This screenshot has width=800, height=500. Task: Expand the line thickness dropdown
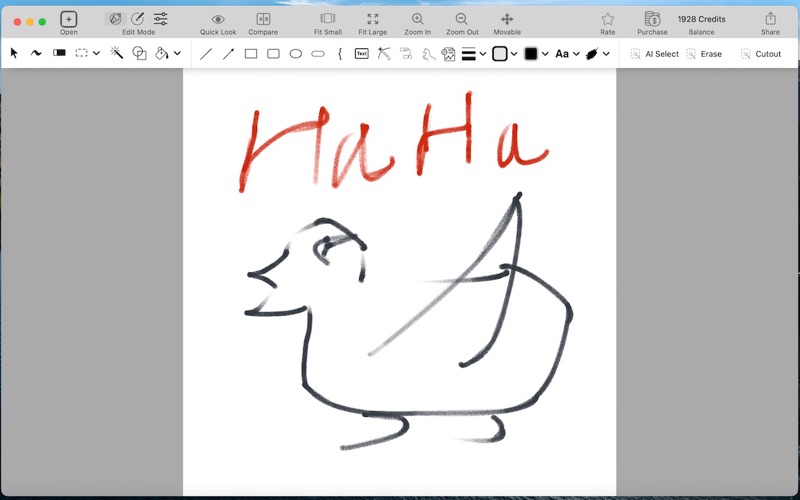[x=483, y=54]
